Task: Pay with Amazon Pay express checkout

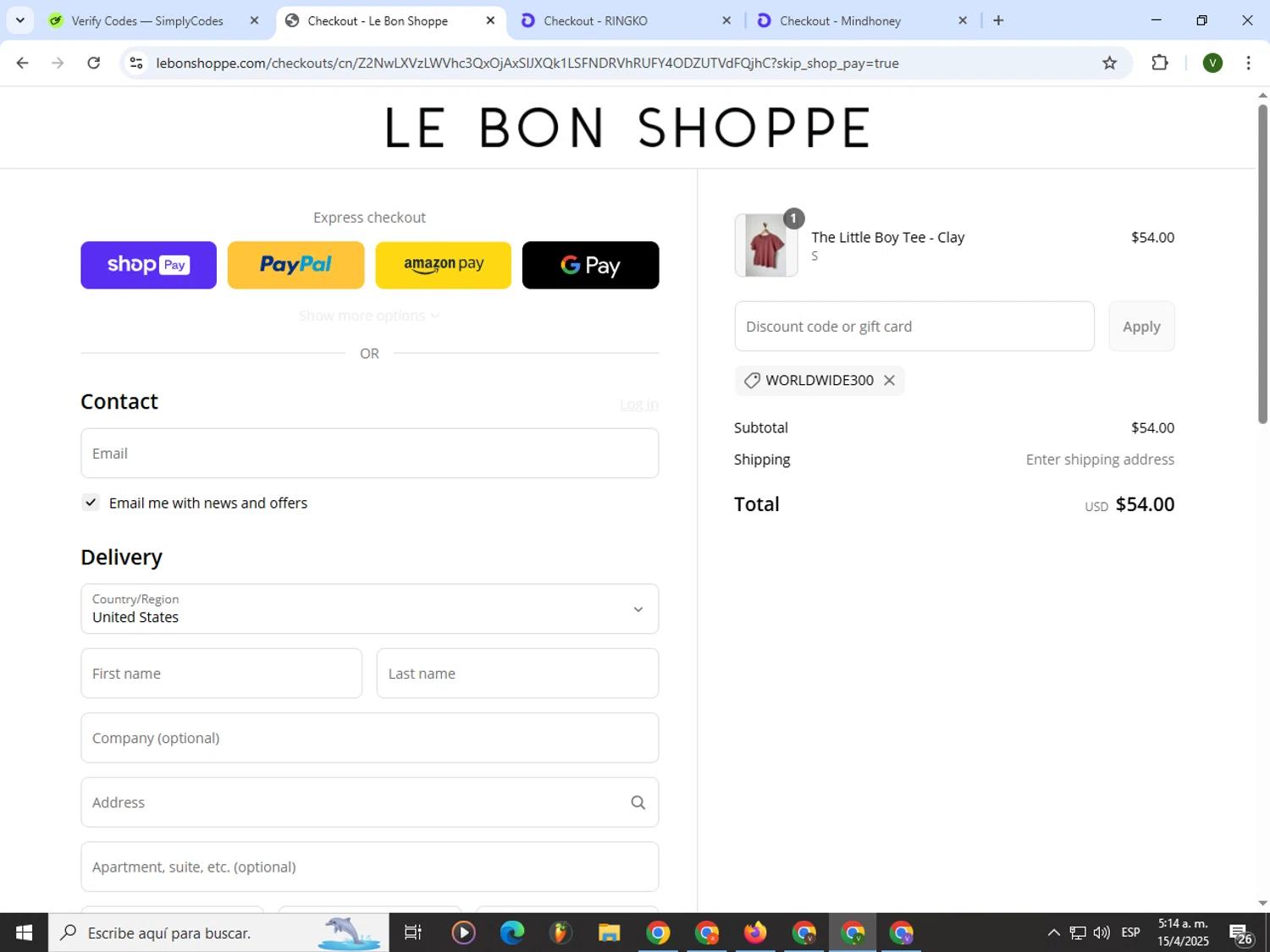Action: pos(443,265)
